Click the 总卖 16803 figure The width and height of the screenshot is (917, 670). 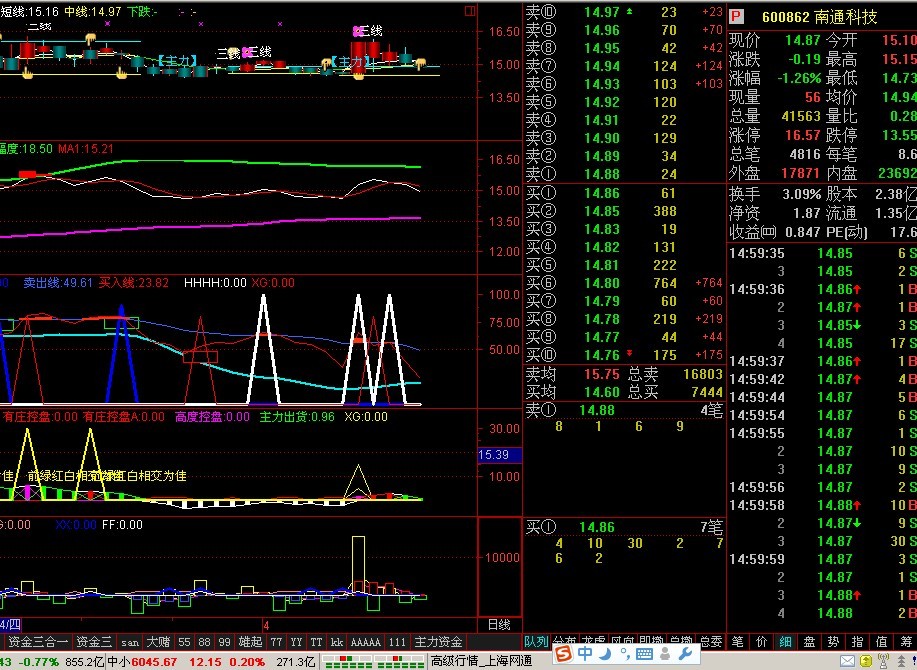(702, 374)
